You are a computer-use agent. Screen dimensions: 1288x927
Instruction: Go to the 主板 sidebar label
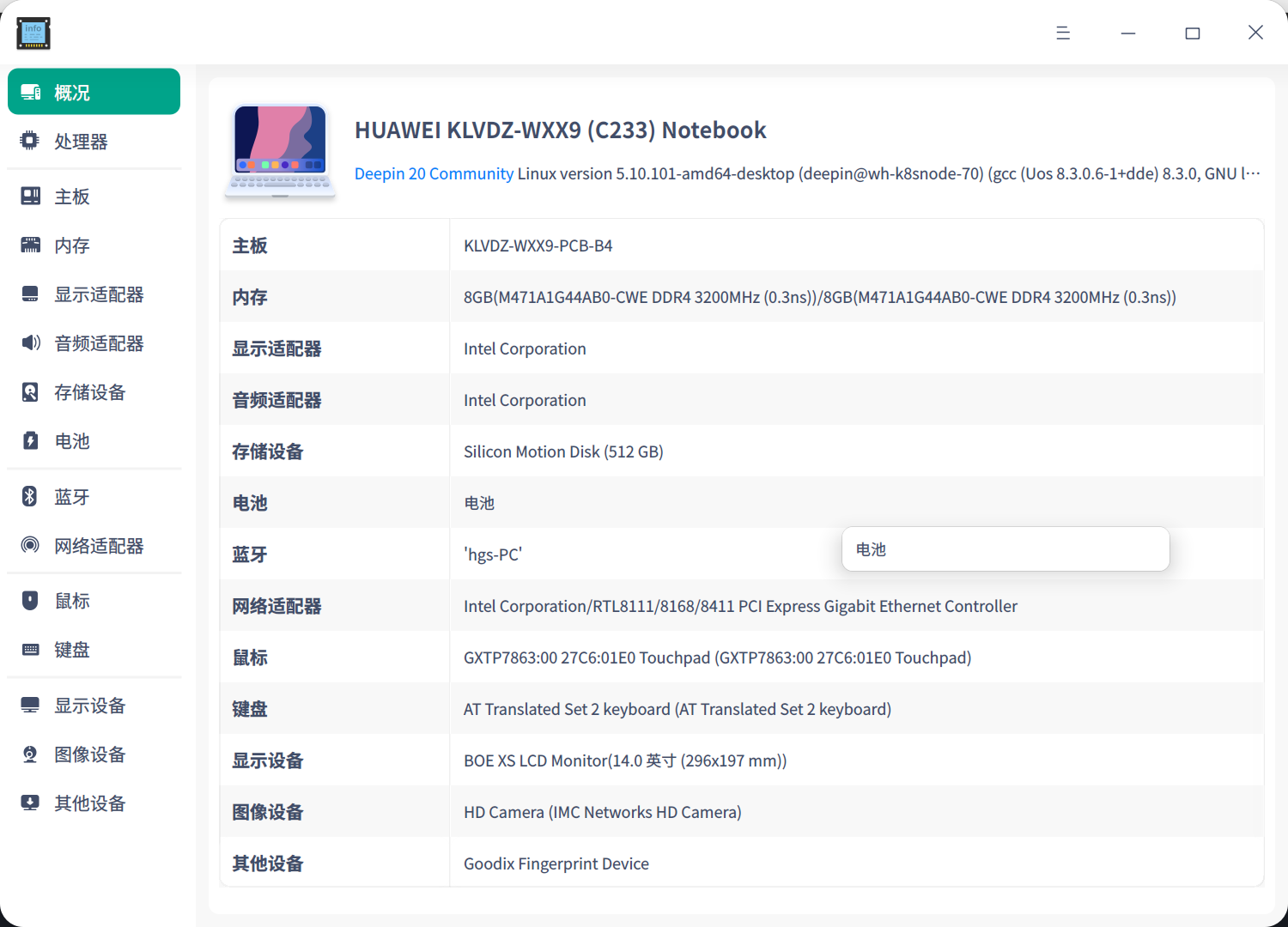click(72, 197)
